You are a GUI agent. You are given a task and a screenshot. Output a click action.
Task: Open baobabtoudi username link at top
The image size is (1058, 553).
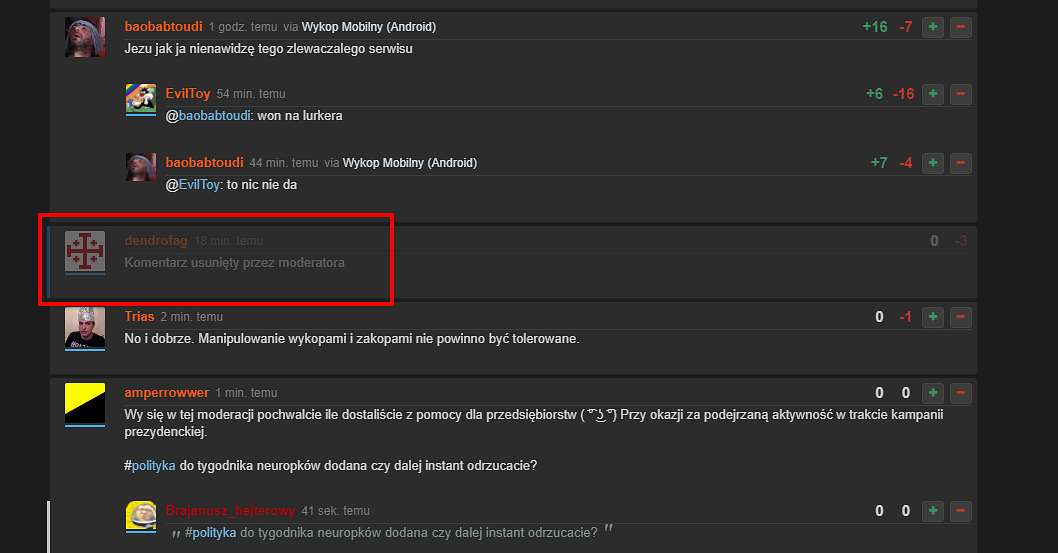(163, 26)
